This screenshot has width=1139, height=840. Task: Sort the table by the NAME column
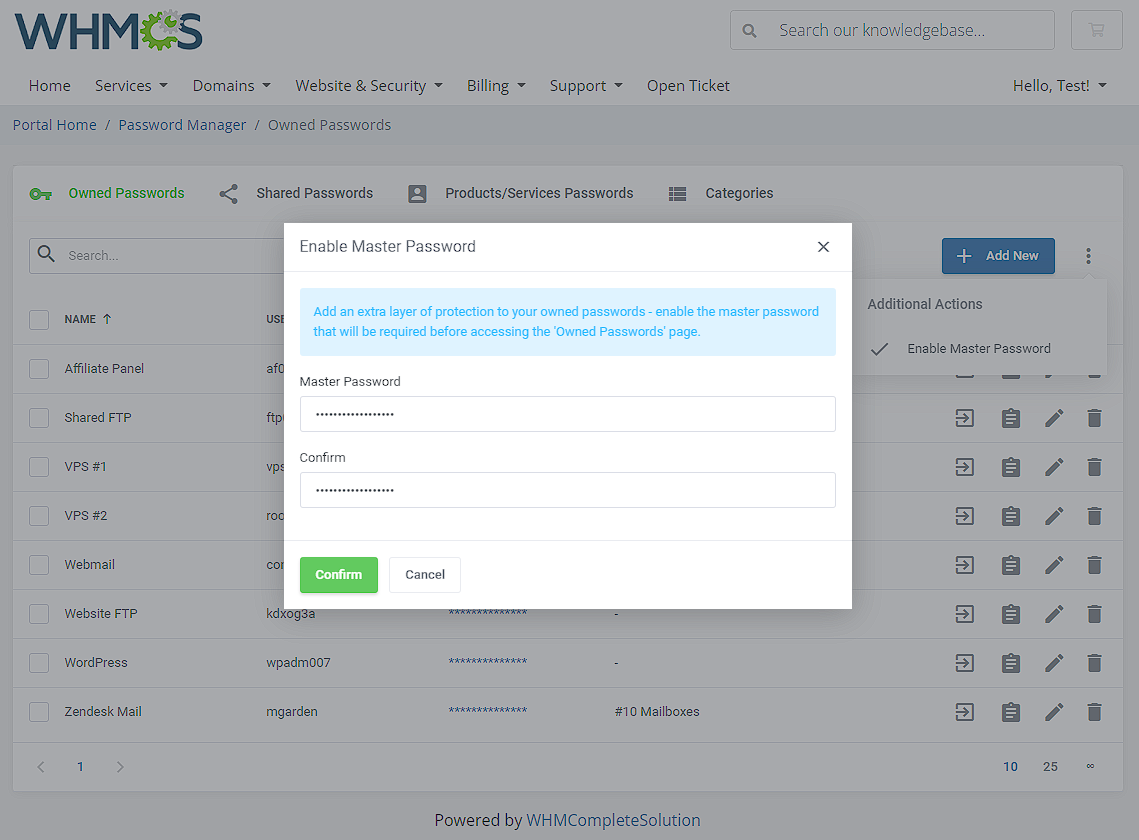click(88, 319)
